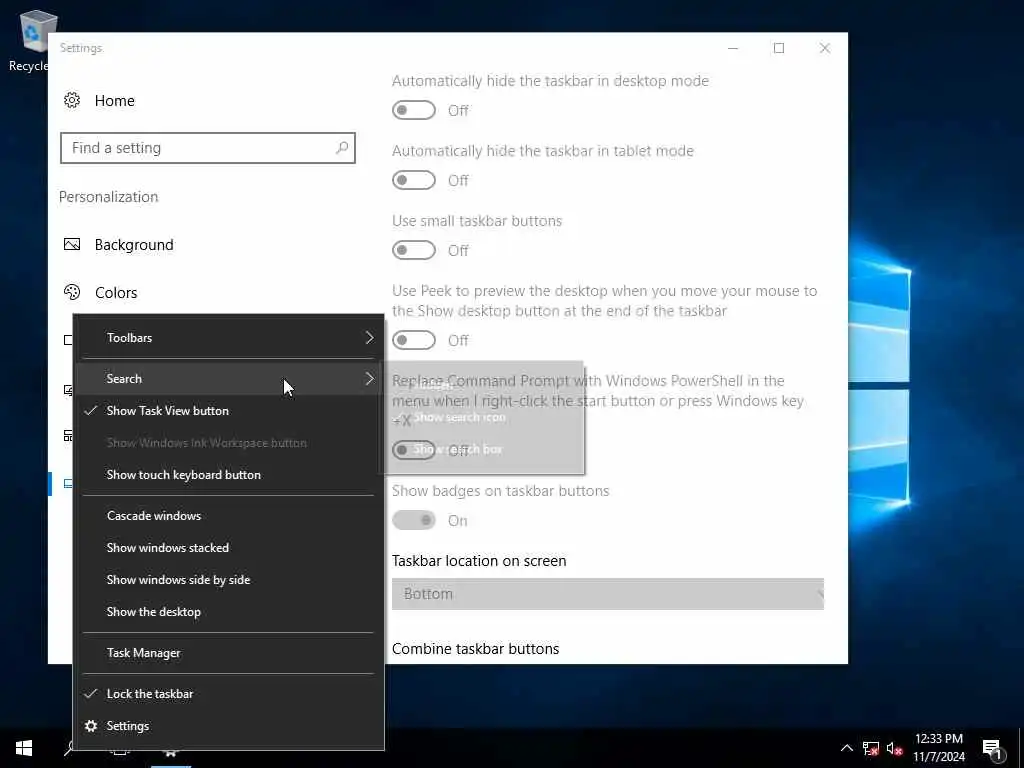Uncheck Show Task View button in the context menu
The width and height of the screenshot is (1024, 768).
point(229,411)
